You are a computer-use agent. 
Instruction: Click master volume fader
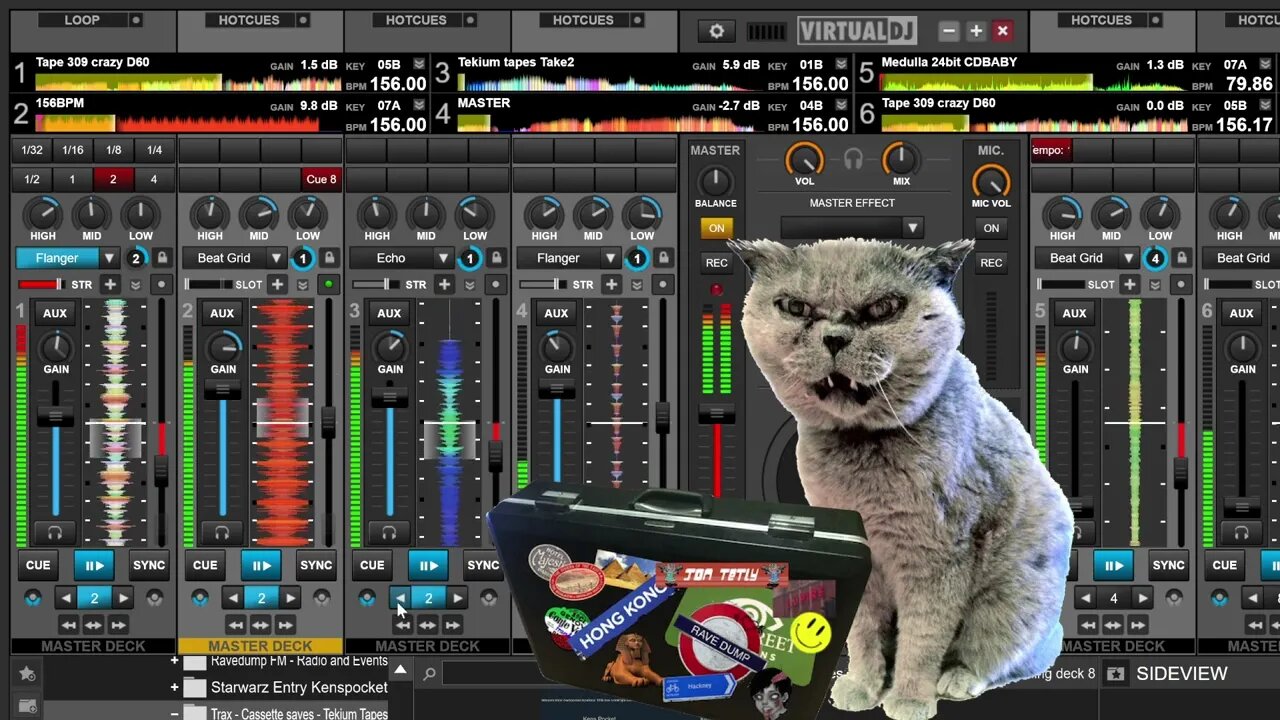(x=716, y=414)
